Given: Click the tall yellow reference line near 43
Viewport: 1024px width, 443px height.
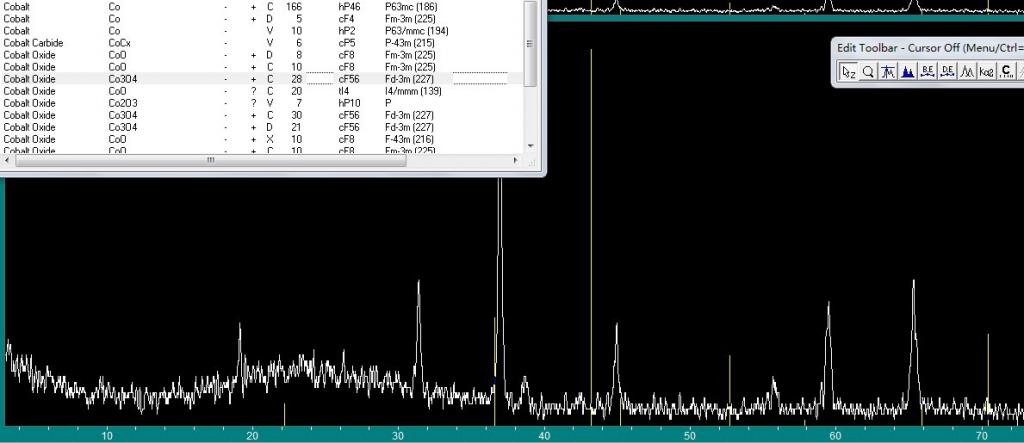Looking at the screenshot, I should click(x=591, y=235).
